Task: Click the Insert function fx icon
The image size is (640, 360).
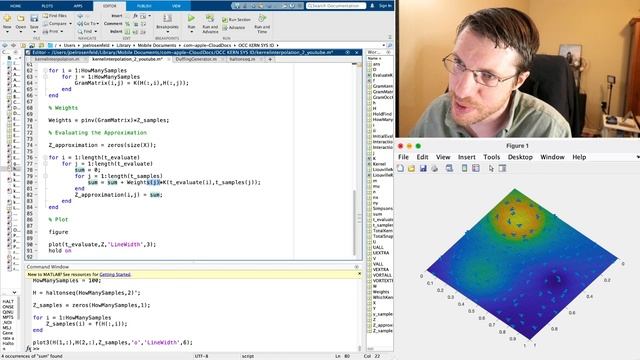Action: [x=135, y=16]
